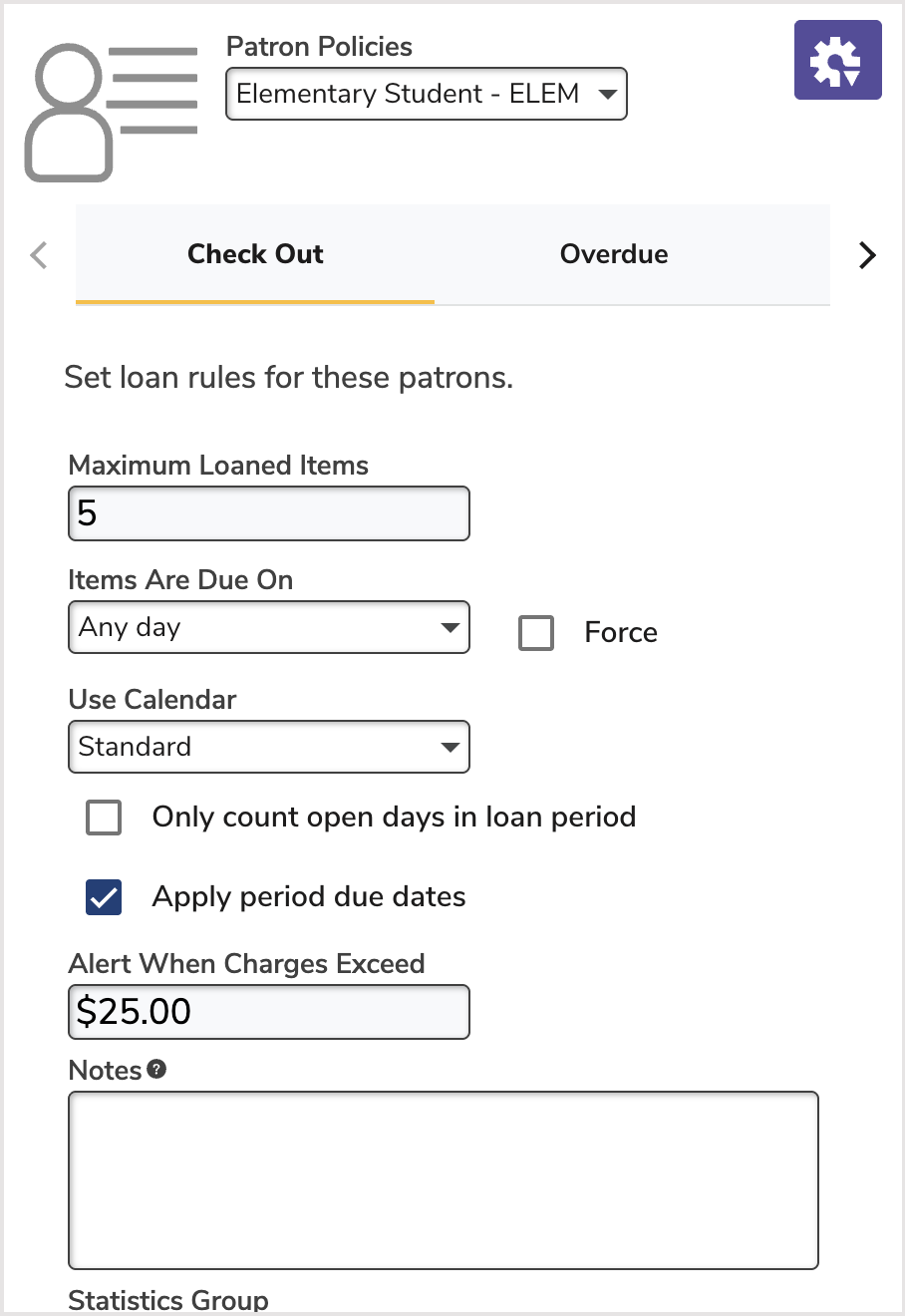
Task: Switch to the Check Out tab
Action: [255, 254]
